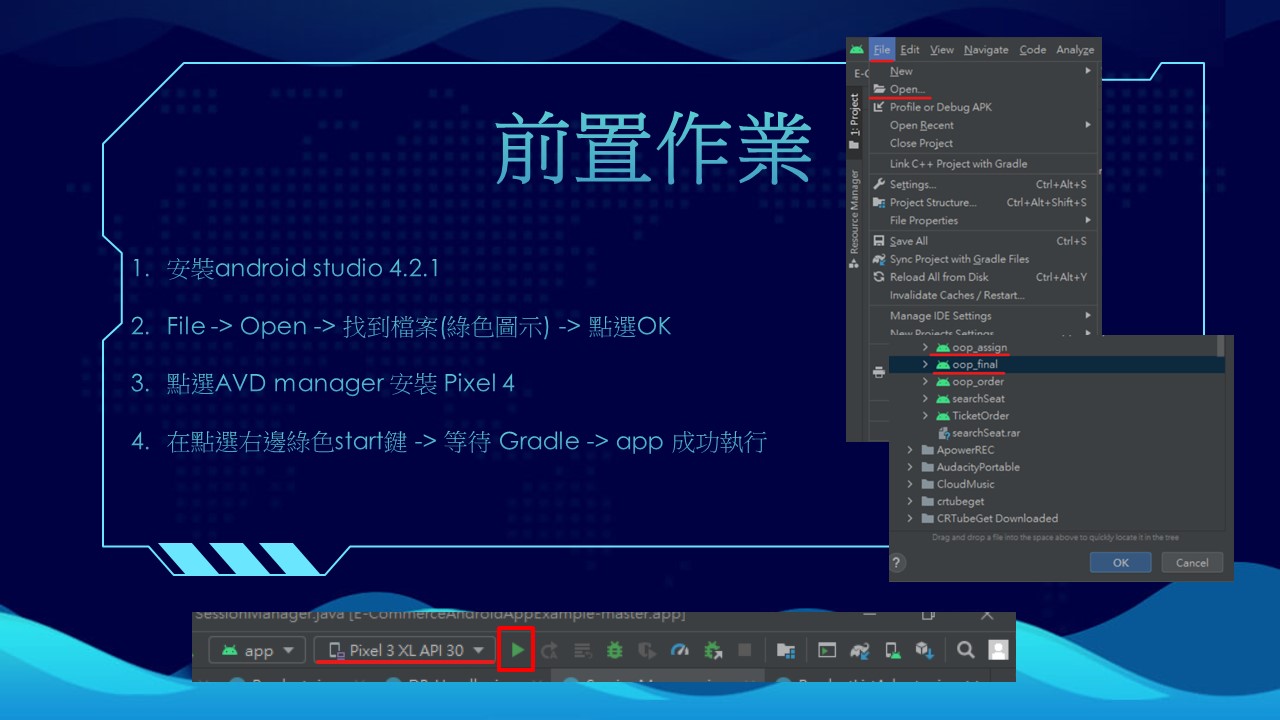Expand the oop_final folder chevron
1280x720 pixels.
pos(926,365)
